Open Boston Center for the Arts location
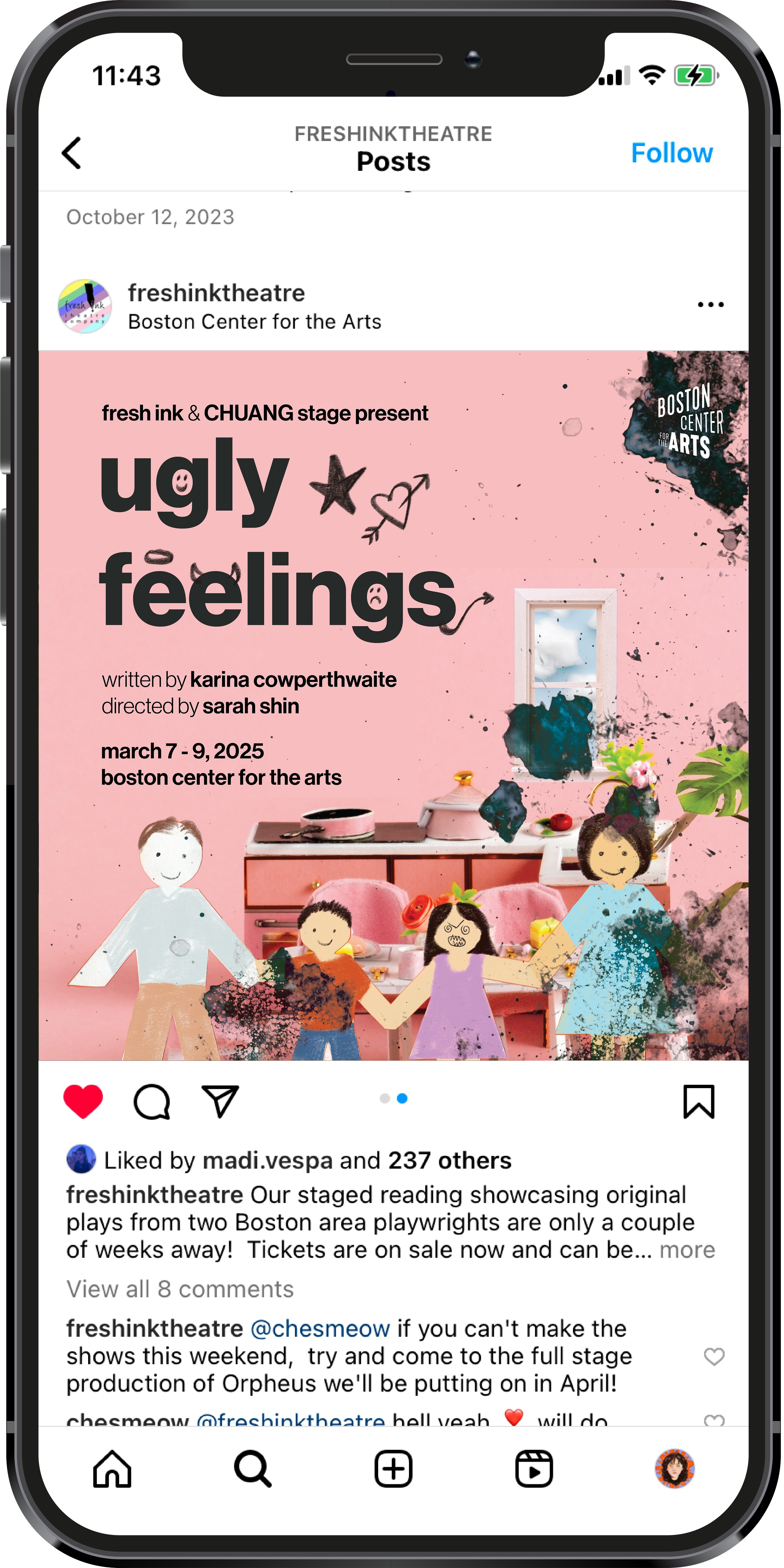The height and width of the screenshot is (1568, 784). point(255,323)
